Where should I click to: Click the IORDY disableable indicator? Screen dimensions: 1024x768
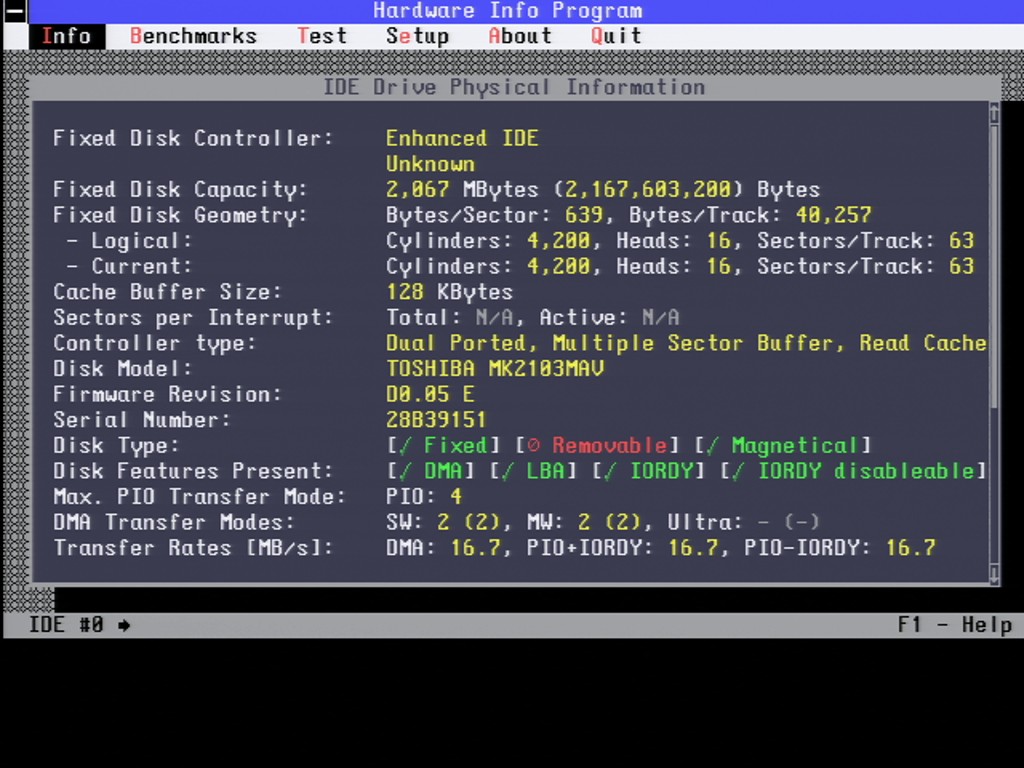point(852,471)
